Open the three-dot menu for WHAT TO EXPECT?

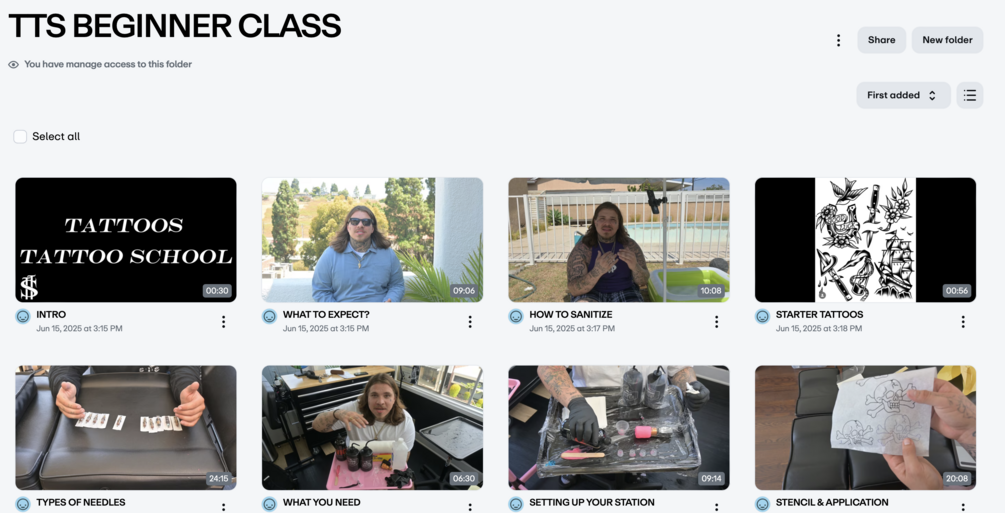(470, 322)
